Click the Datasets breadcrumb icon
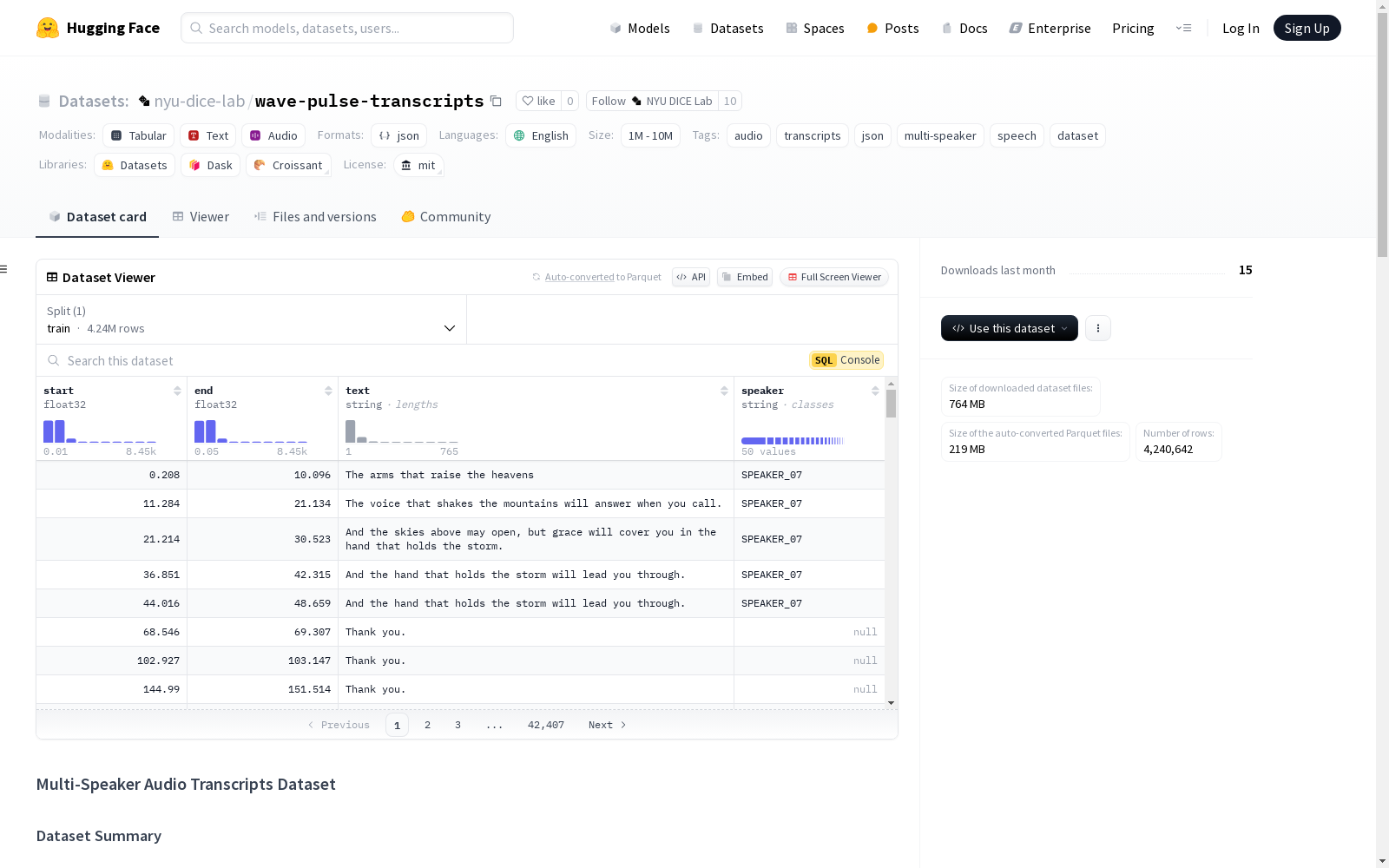1389x868 pixels. pyautogui.click(x=44, y=101)
